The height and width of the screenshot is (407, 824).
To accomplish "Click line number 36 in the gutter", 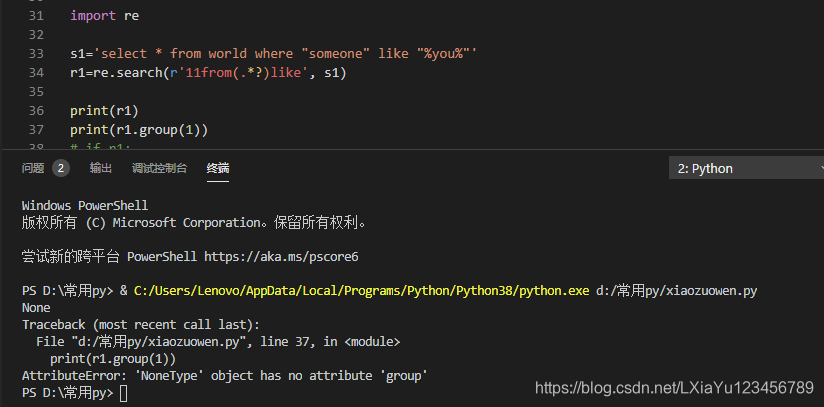I will coord(36,110).
